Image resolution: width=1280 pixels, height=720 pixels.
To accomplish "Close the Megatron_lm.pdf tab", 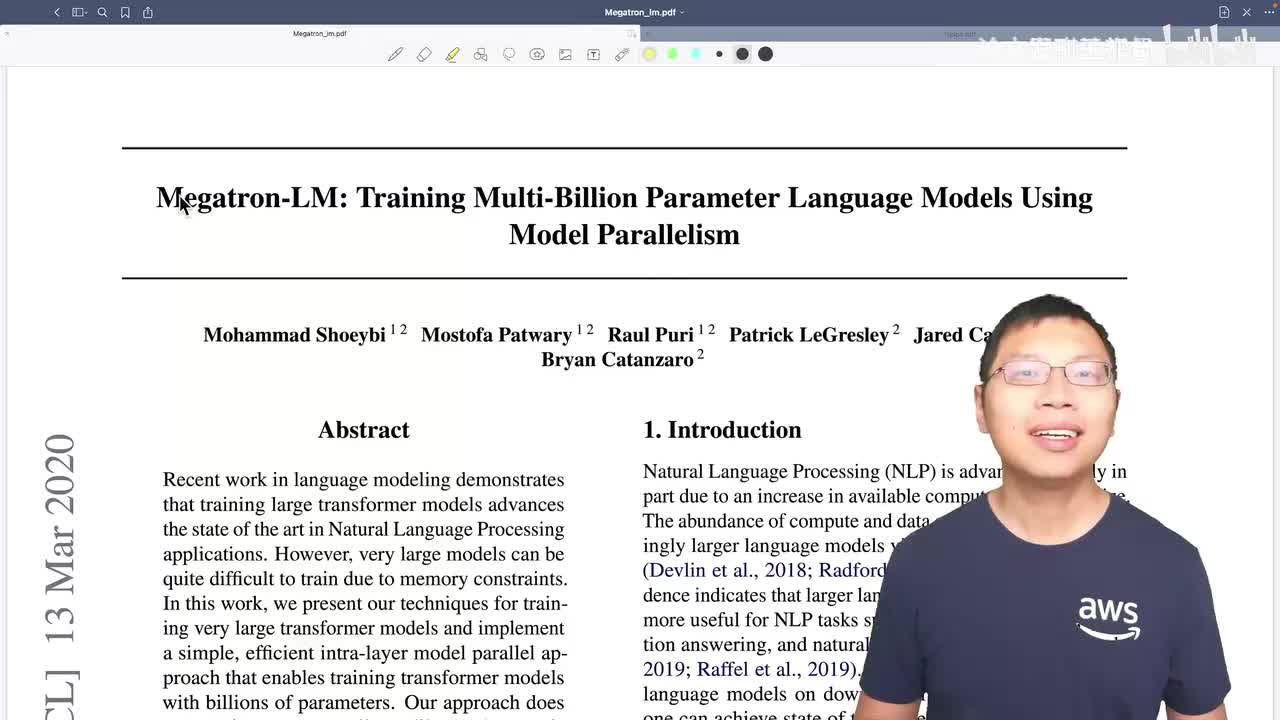I will tap(7, 34).
